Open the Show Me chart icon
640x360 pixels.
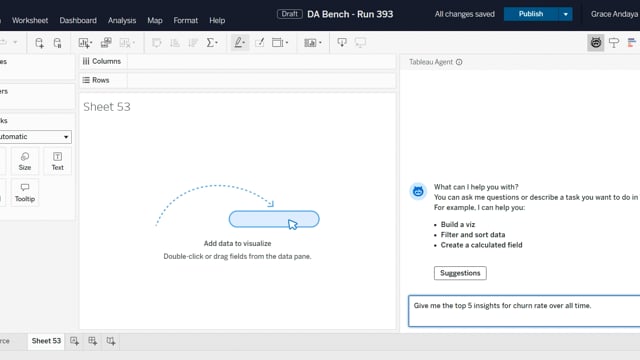(632, 42)
